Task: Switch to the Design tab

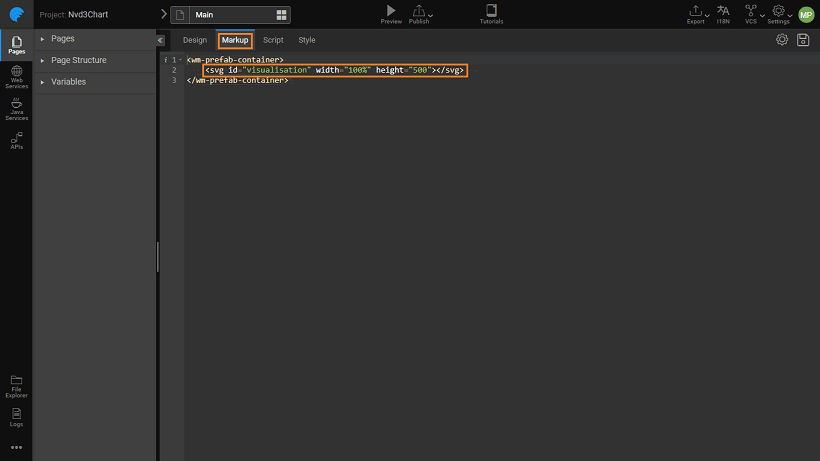Action: [195, 40]
